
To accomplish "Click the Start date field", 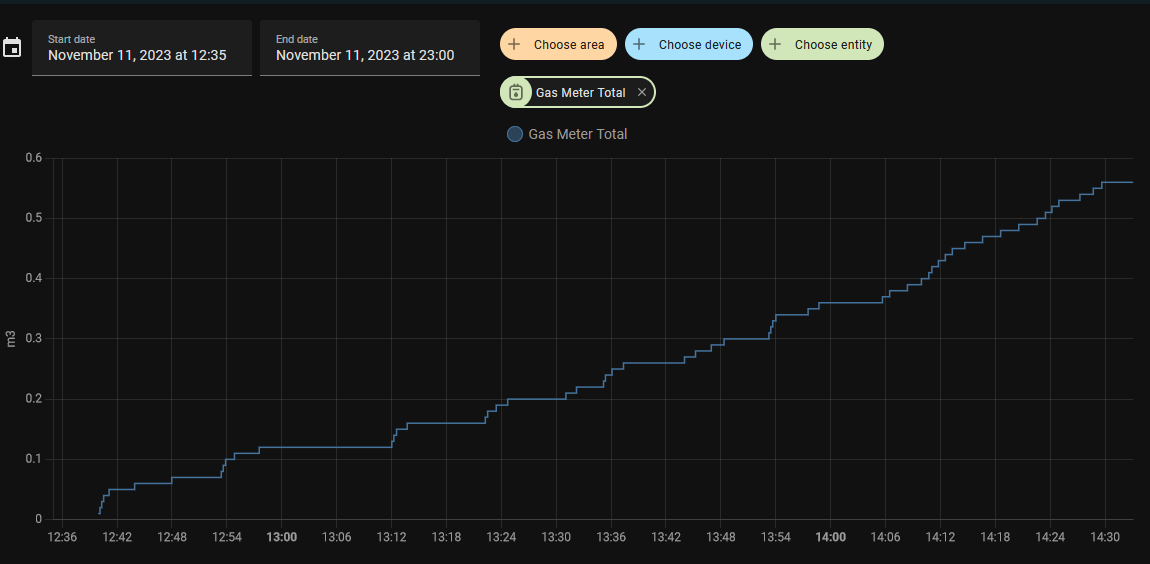I will [142, 48].
